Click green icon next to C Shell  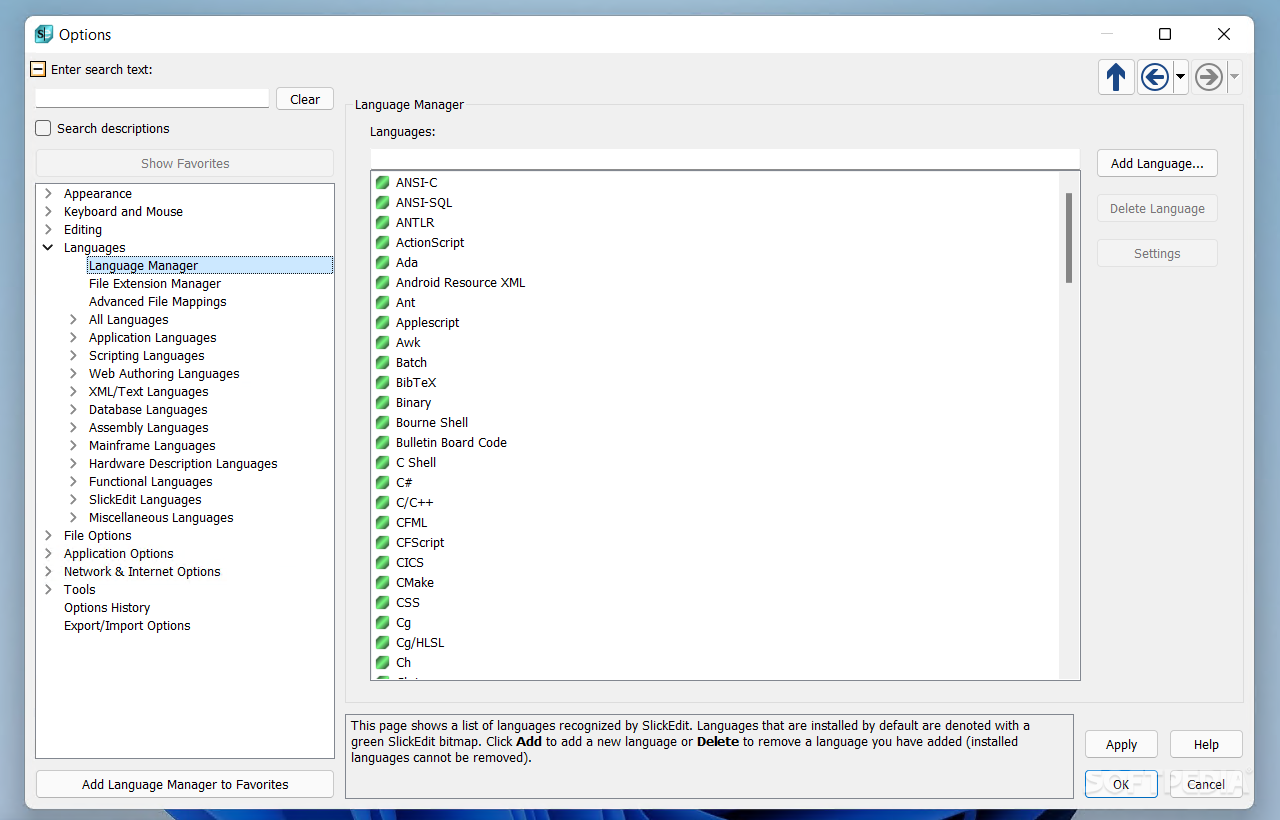click(382, 463)
